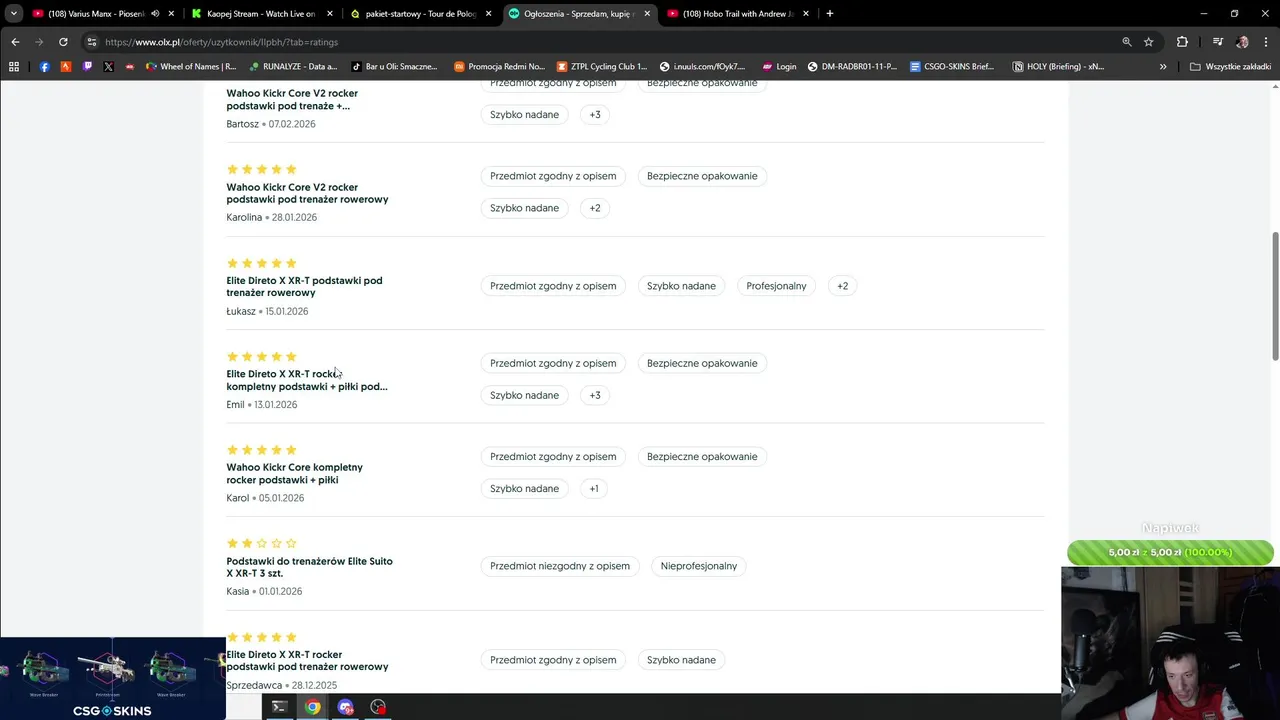1280x720 pixels.
Task: Open Wahoo Kickr Core kompletny rocker listing title
Action: pyautogui.click(x=294, y=474)
